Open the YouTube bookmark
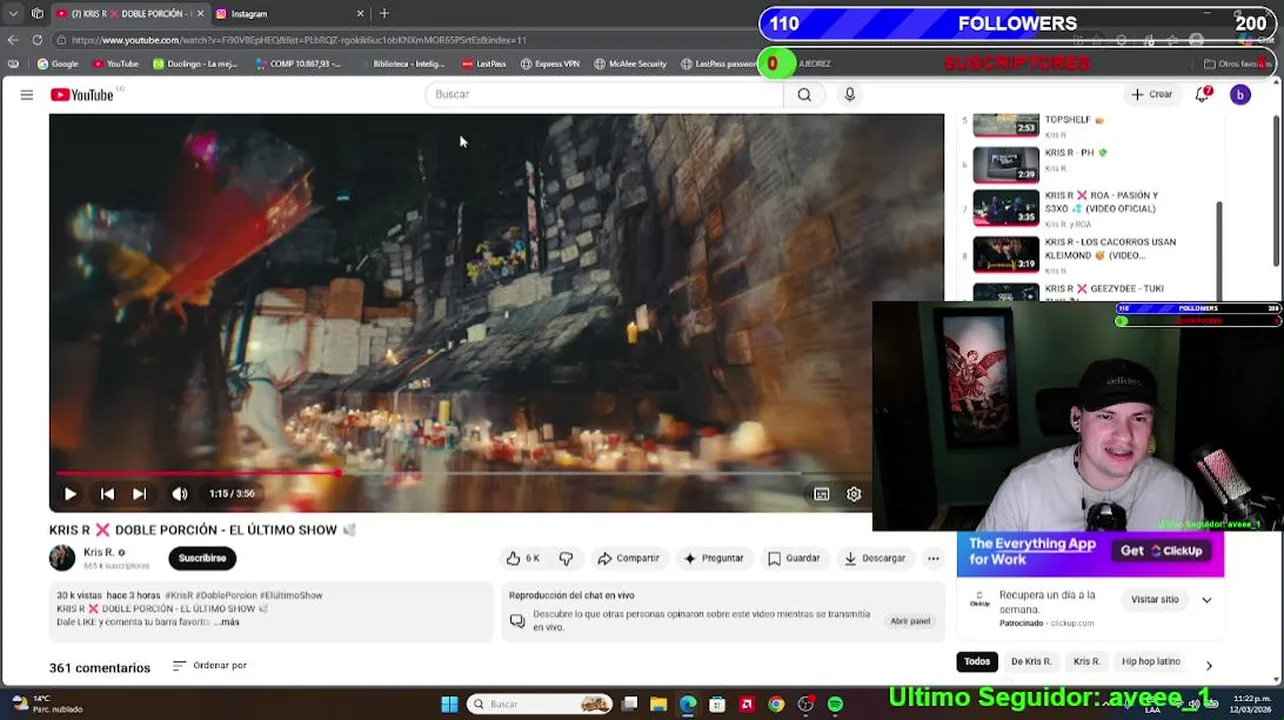The height and width of the screenshot is (720, 1284). point(115,64)
